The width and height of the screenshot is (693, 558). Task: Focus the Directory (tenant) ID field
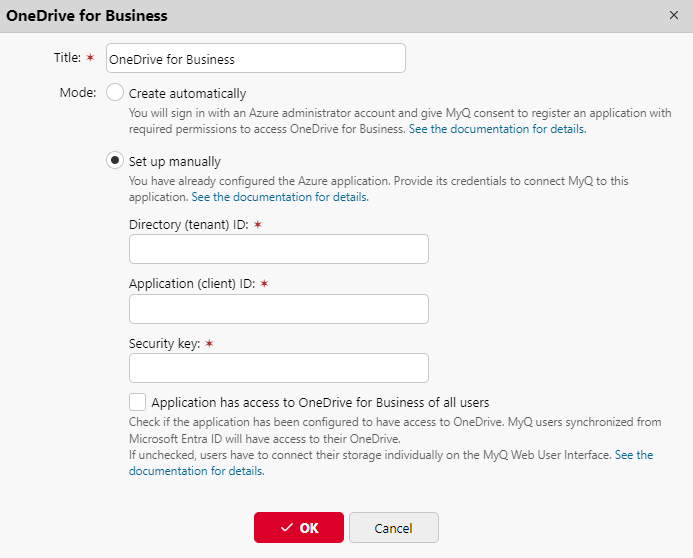(278, 249)
